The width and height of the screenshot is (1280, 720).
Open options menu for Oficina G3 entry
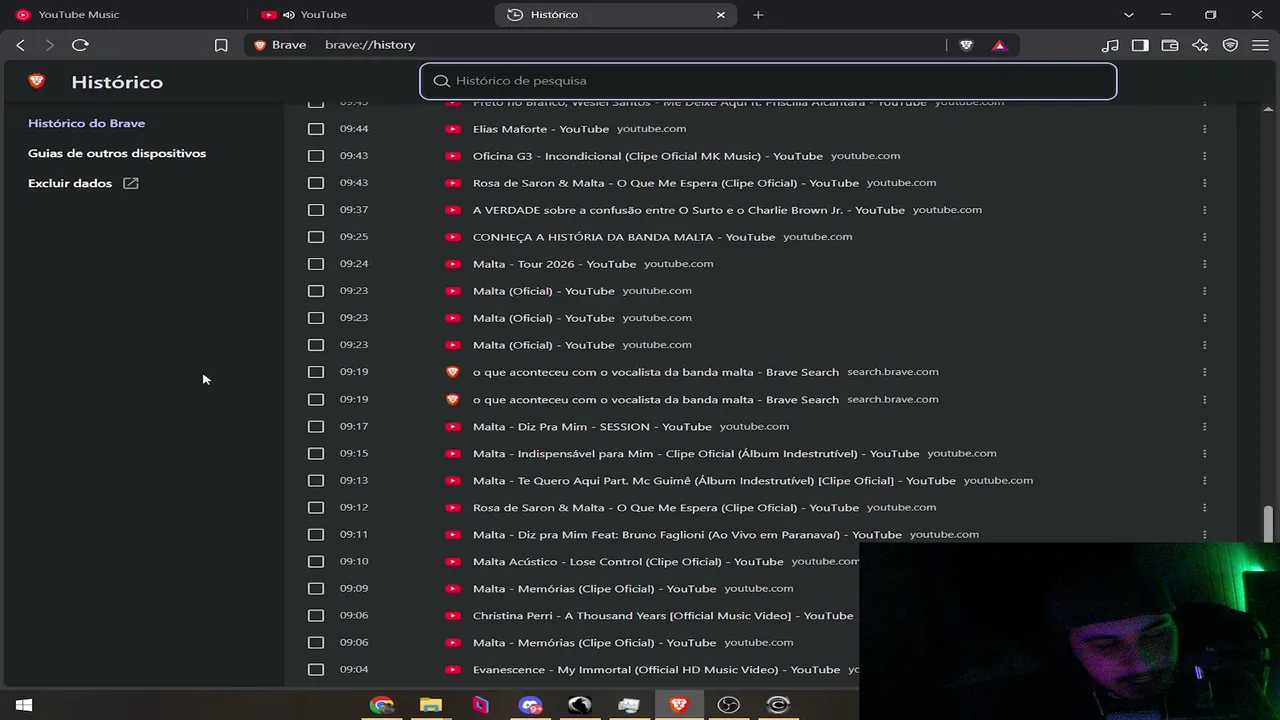pyautogui.click(x=1204, y=156)
